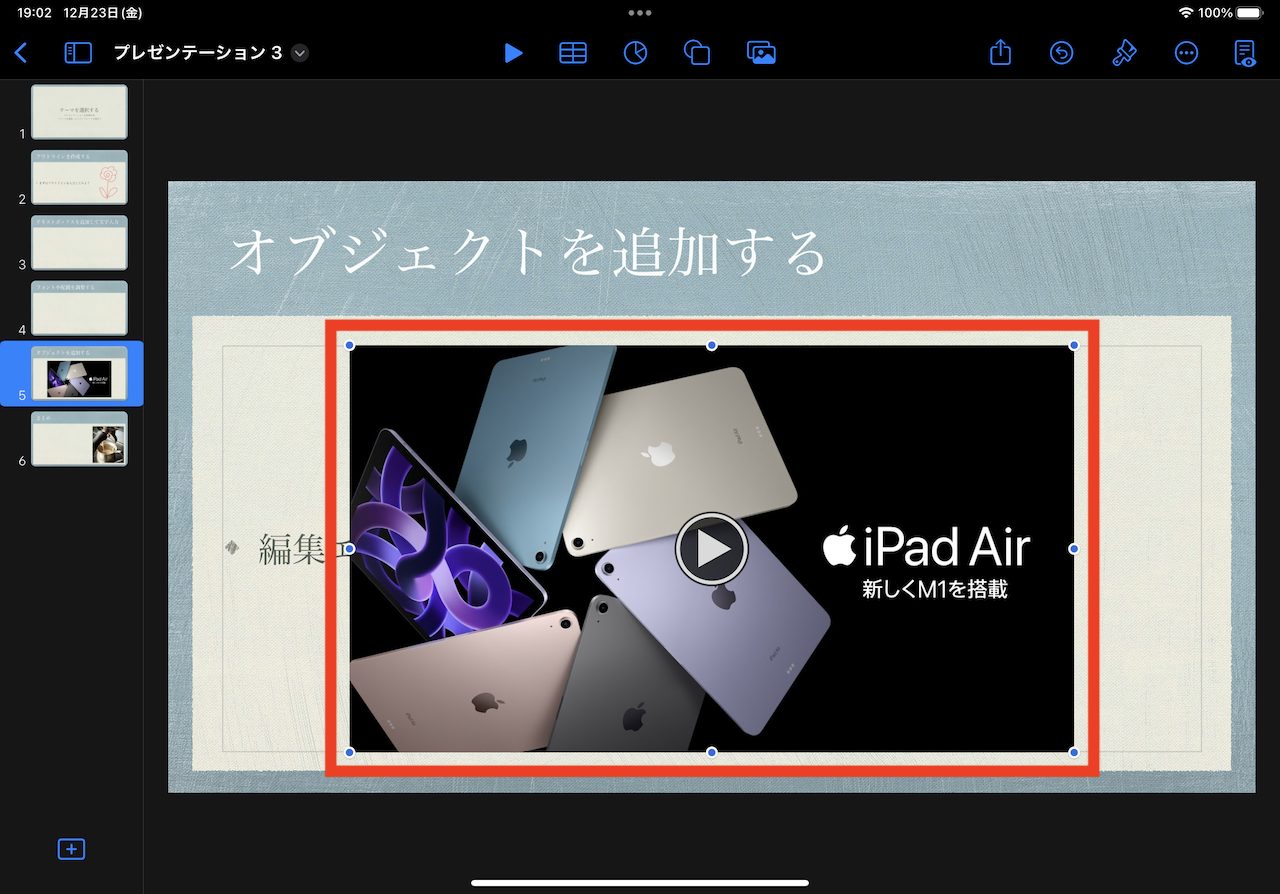Open the share menu
Image resolution: width=1280 pixels, height=894 pixels.
click(1001, 52)
